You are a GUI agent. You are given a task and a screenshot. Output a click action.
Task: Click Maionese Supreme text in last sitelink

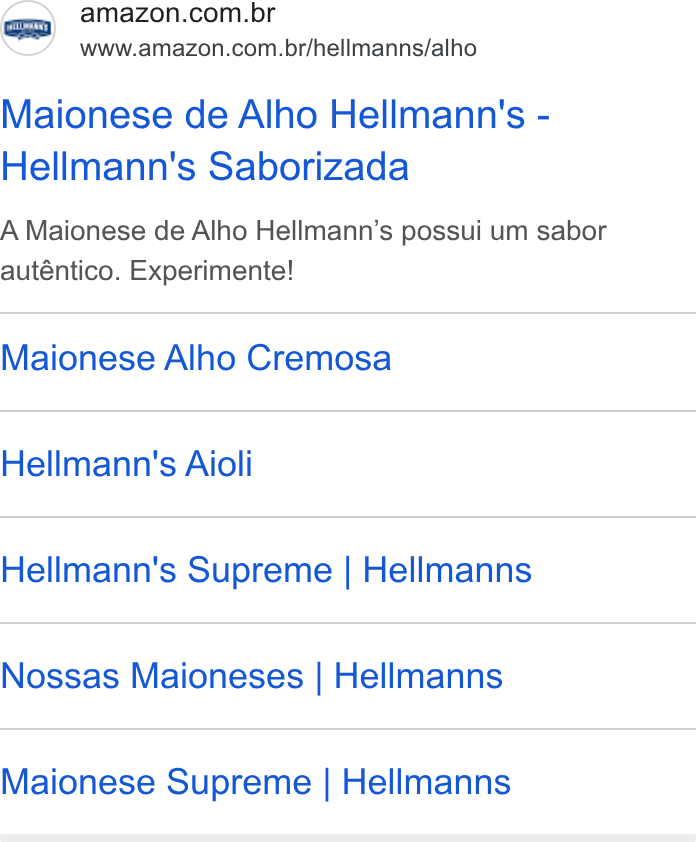point(156,782)
